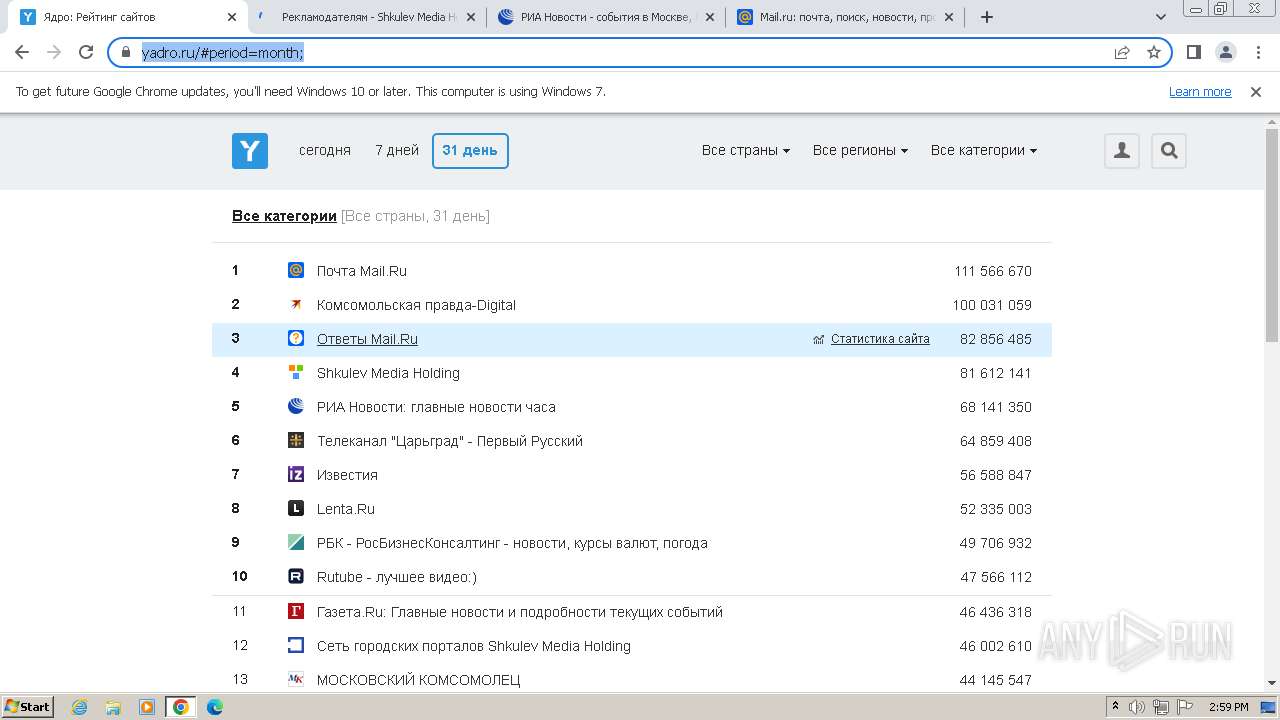Click the Lenta.Ru favicon

(296, 508)
